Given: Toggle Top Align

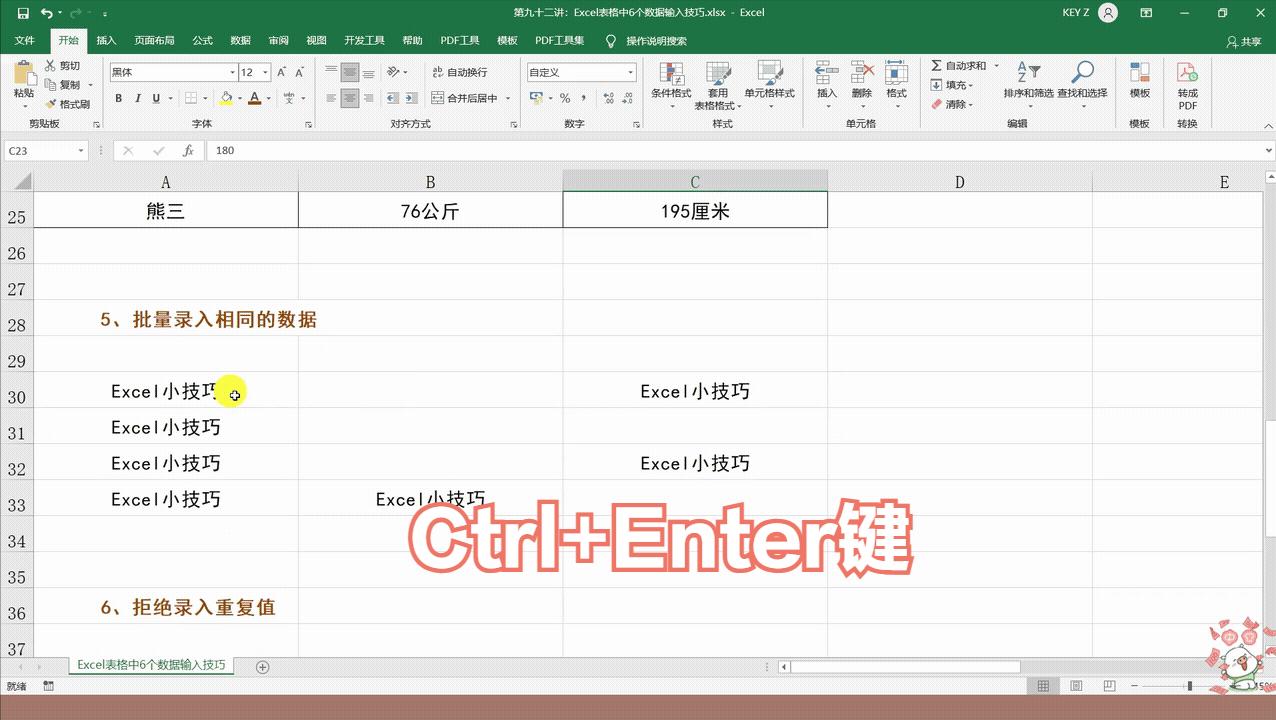Looking at the screenshot, I should (331, 72).
